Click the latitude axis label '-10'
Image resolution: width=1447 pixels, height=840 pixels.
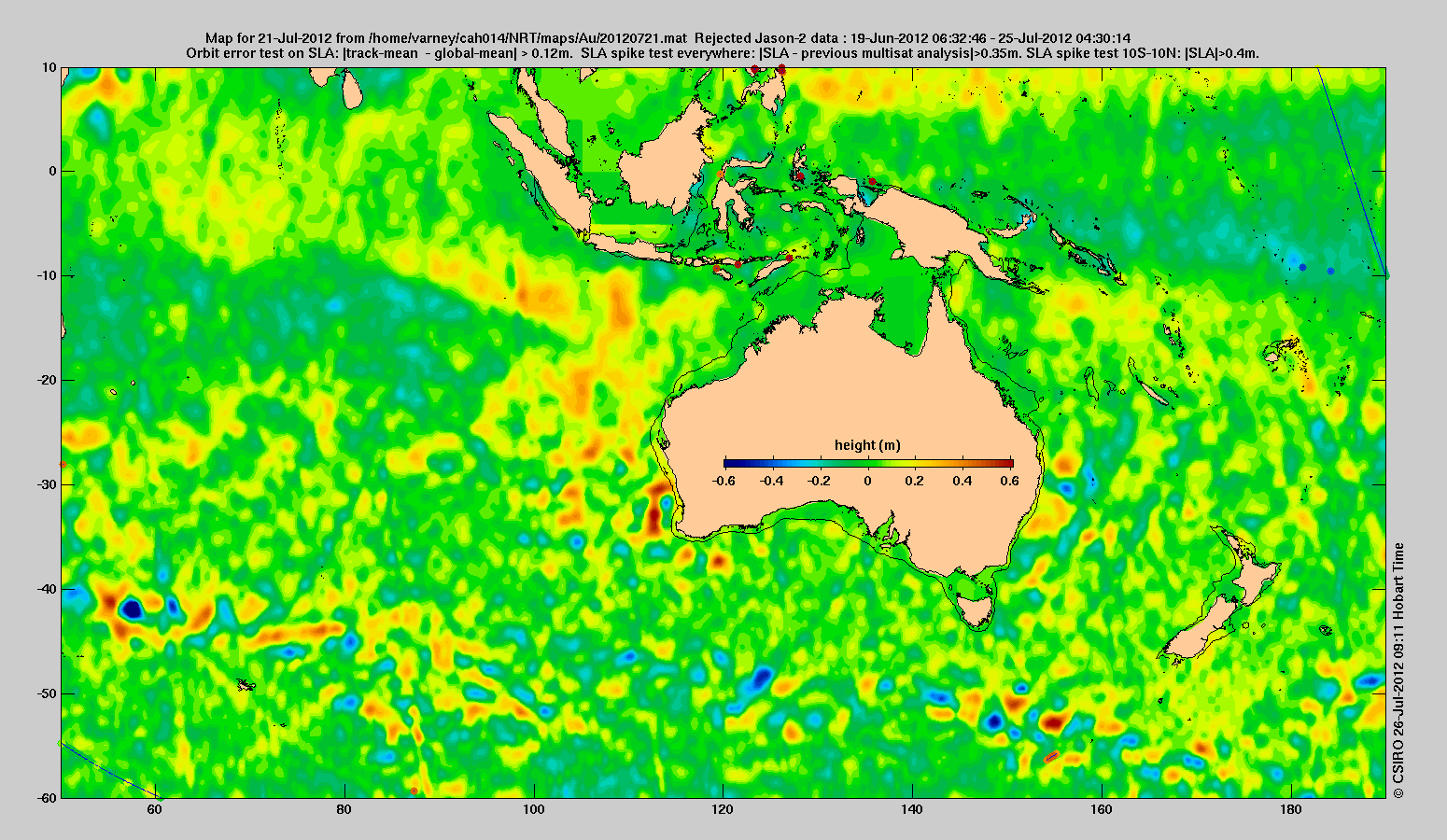47,276
